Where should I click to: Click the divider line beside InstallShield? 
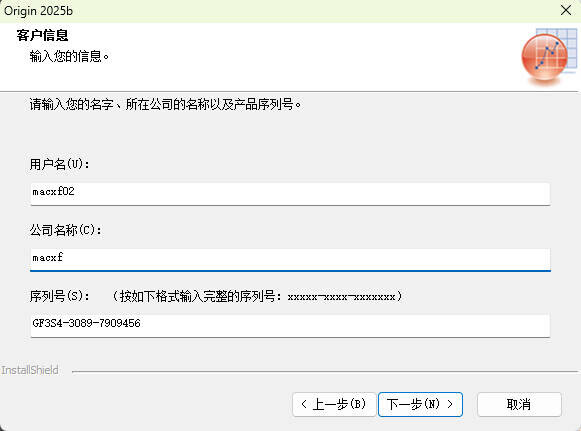click(x=325, y=371)
